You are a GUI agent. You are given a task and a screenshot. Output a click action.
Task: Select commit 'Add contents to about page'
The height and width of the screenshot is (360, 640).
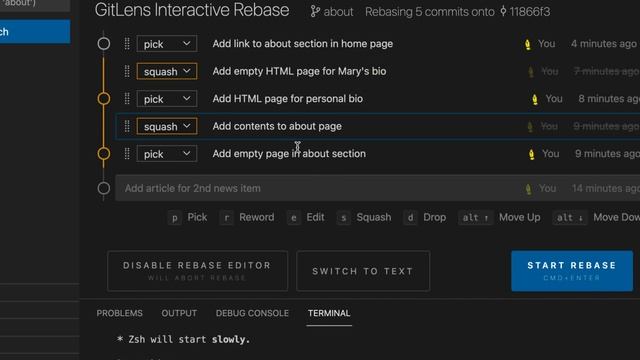(277, 127)
